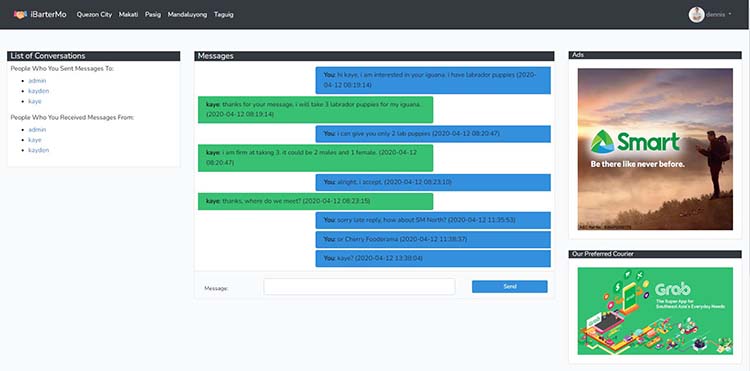
Task: Expand the dennis user dropdown arrow
Action: click(730, 14)
